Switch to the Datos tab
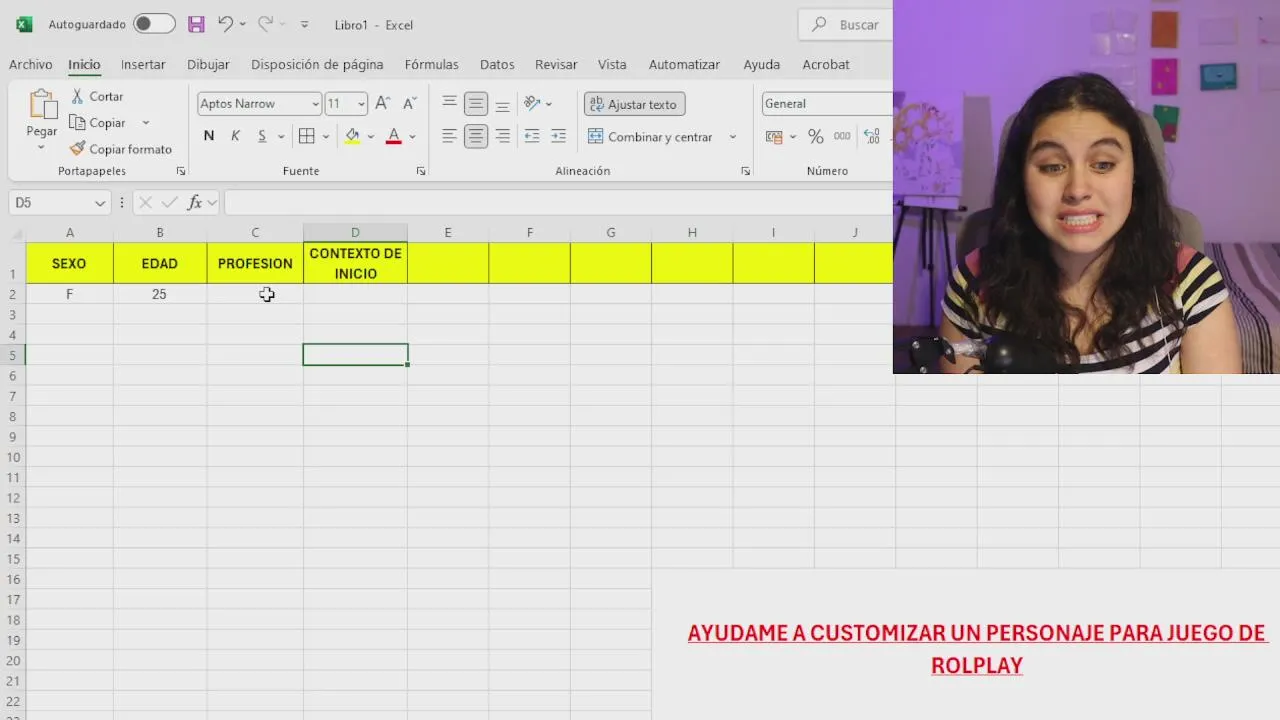The height and width of the screenshot is (720, 1280). pos(497,64)
